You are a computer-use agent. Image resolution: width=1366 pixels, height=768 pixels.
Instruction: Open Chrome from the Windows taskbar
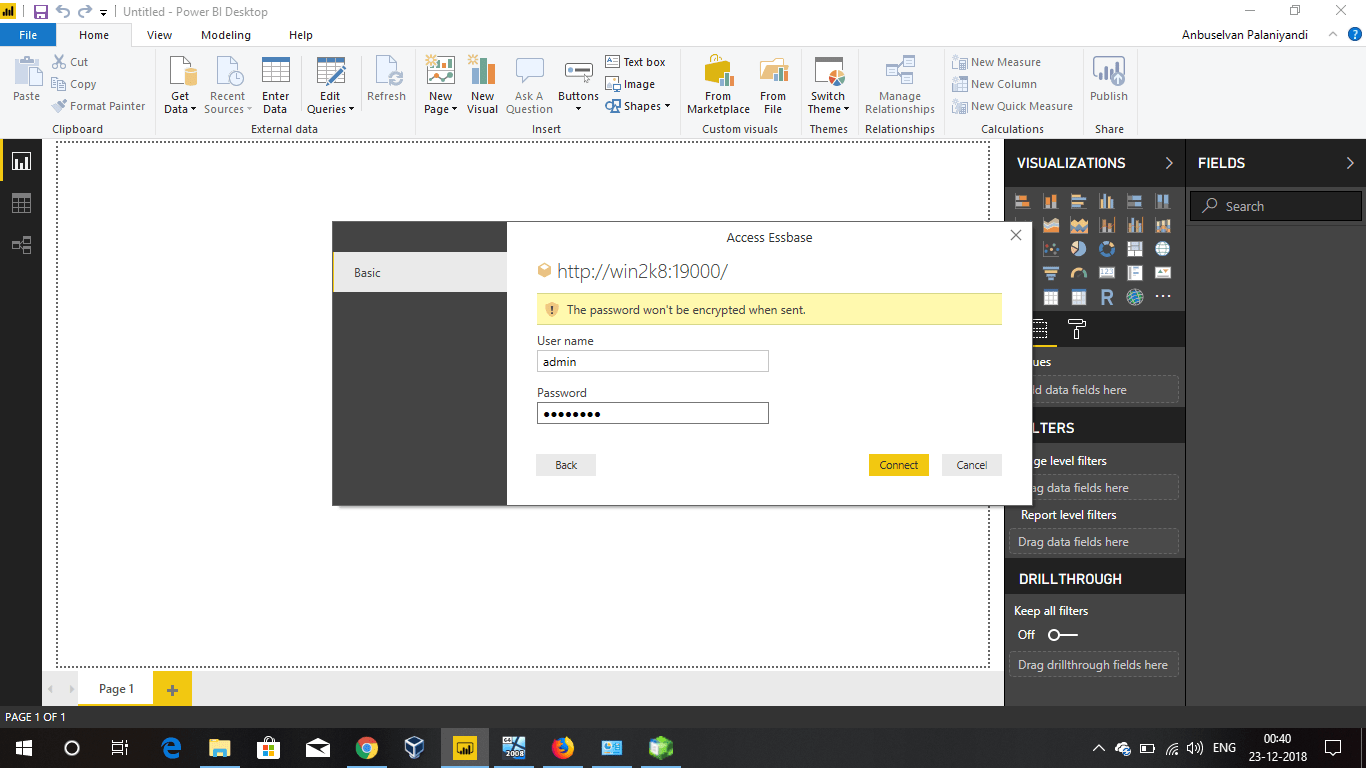tap(367, 748)
